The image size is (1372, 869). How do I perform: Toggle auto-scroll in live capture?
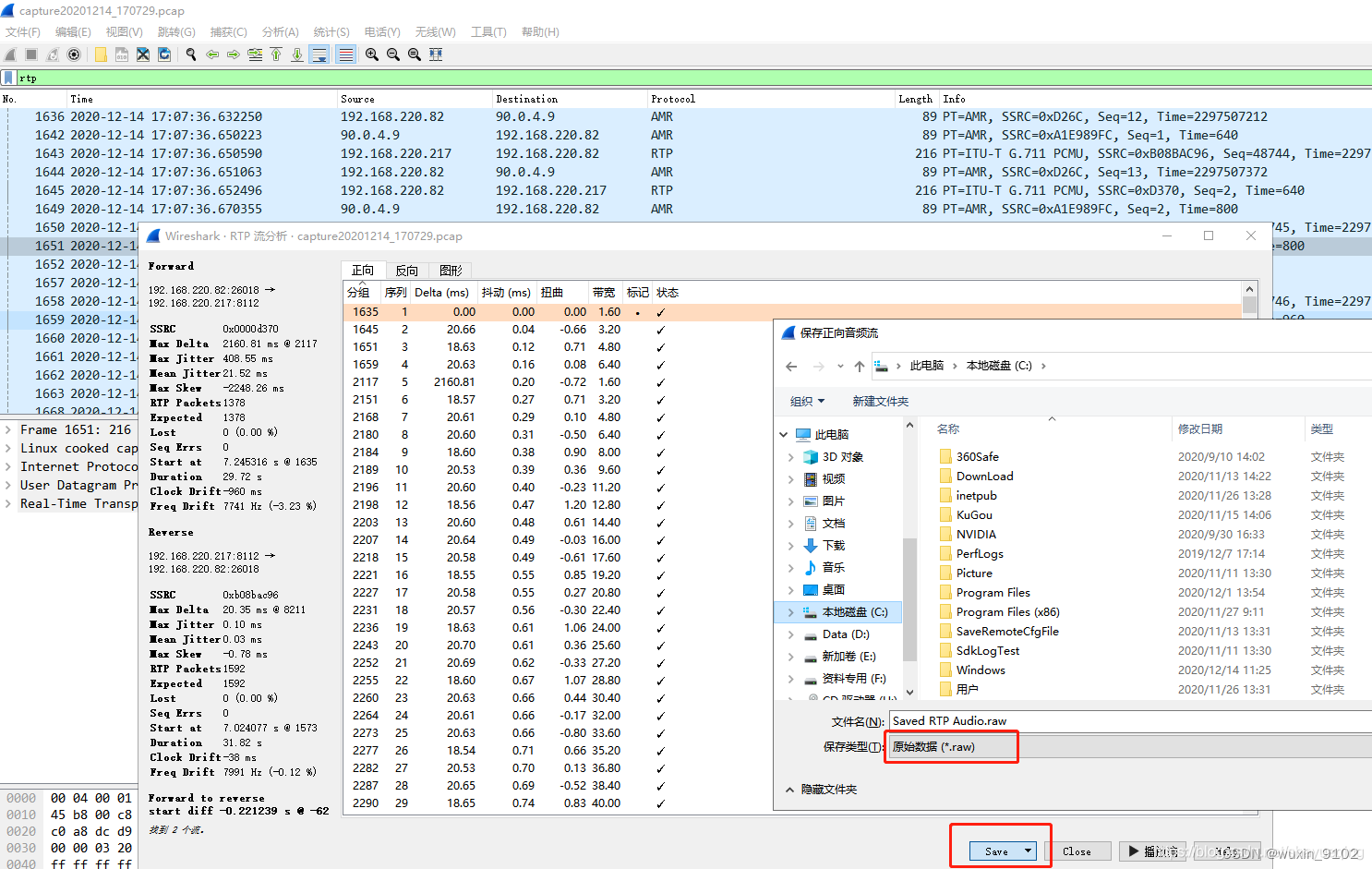[x=319, y=54]
